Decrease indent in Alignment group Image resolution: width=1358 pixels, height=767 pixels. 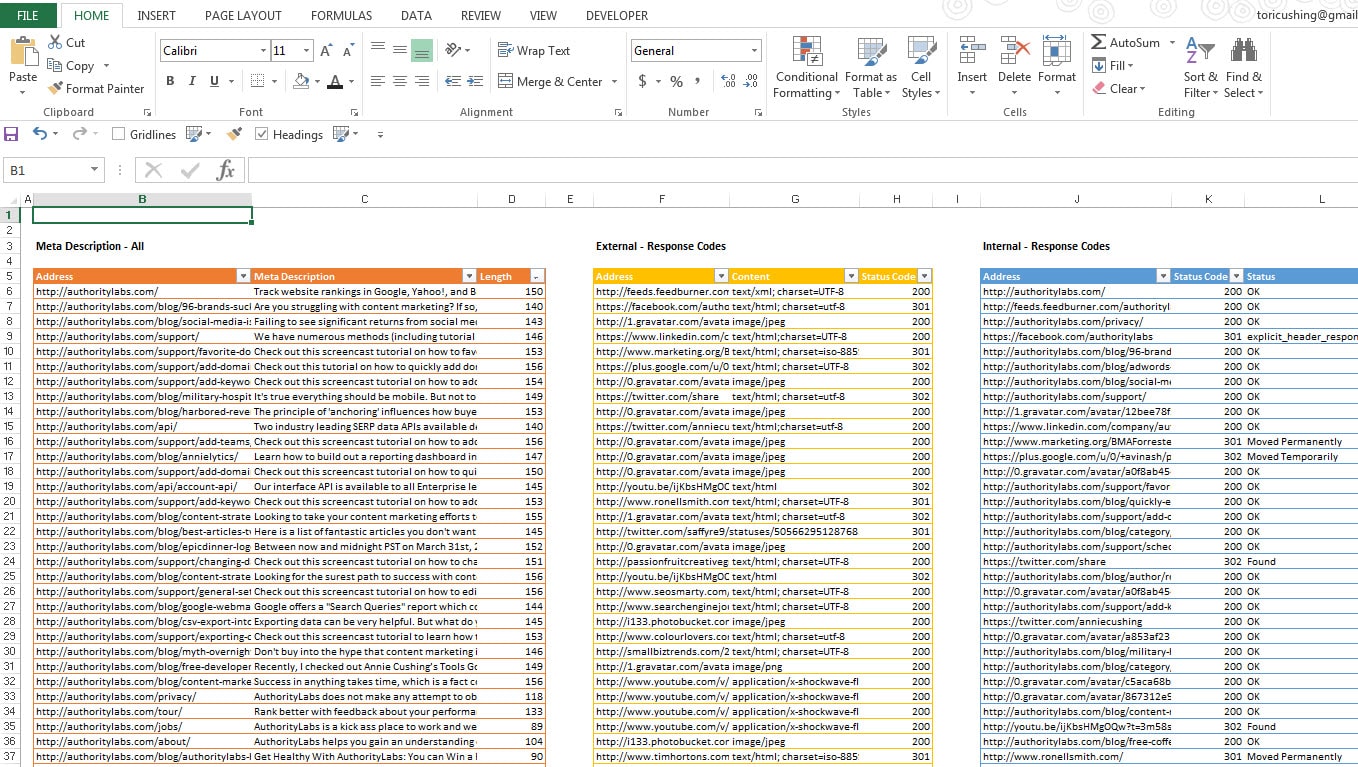click(452, 81)
